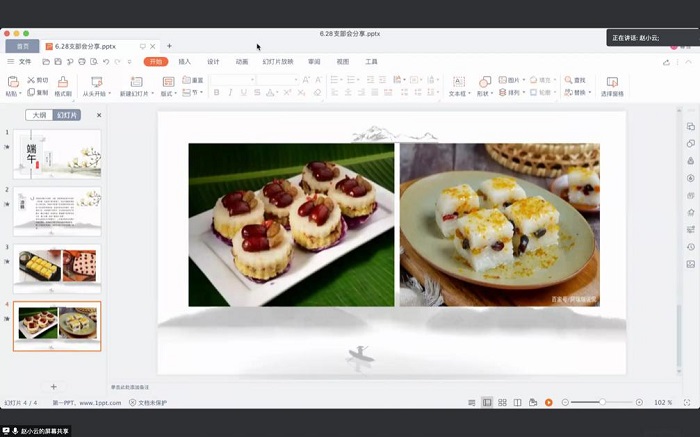Expand the Picture (图片) dropdown

coord(515,80)
